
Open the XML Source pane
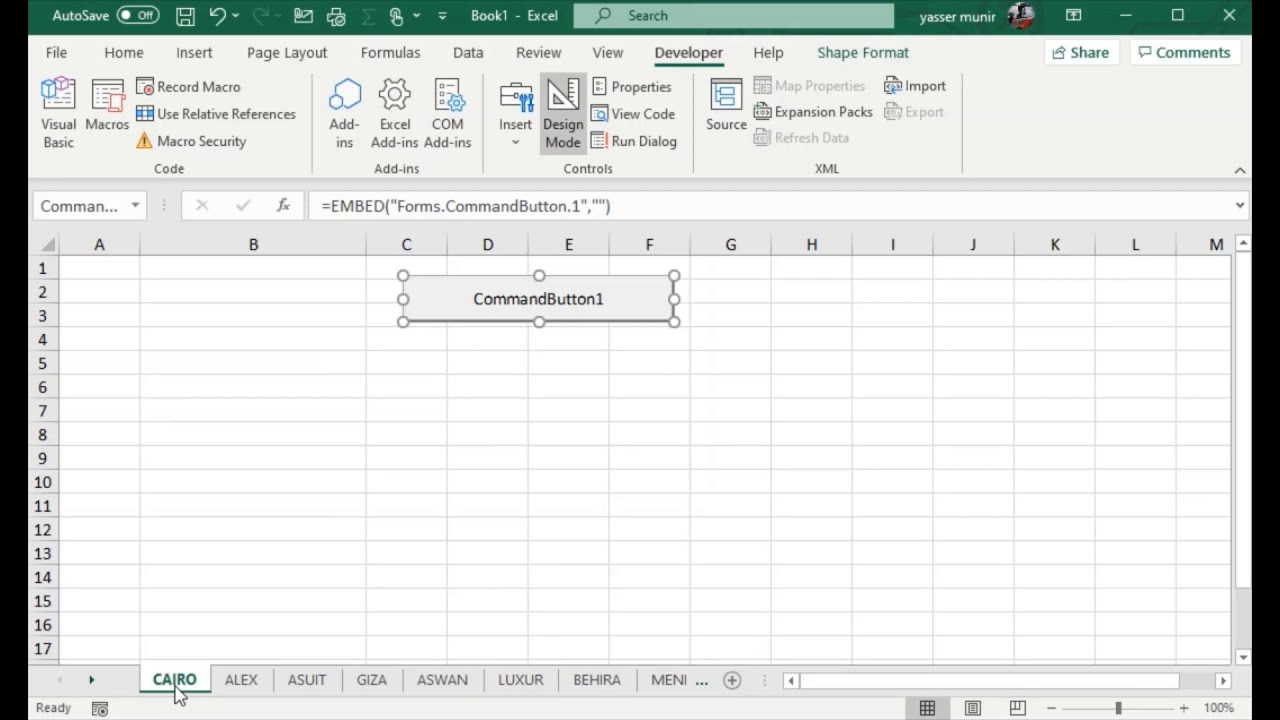click(x=726, y=105)
